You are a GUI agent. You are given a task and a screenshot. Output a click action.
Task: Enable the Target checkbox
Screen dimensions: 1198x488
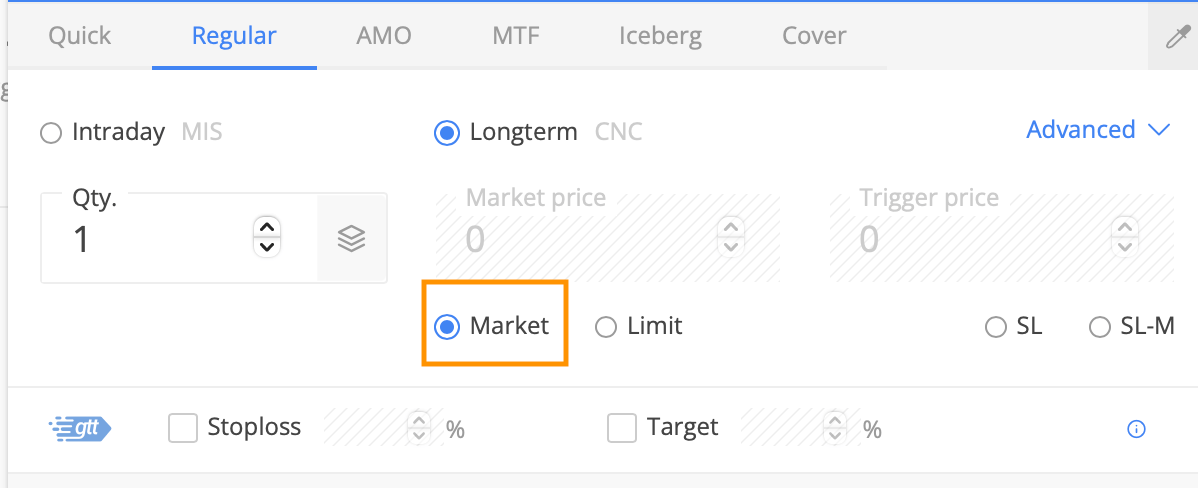coord(622,428)
